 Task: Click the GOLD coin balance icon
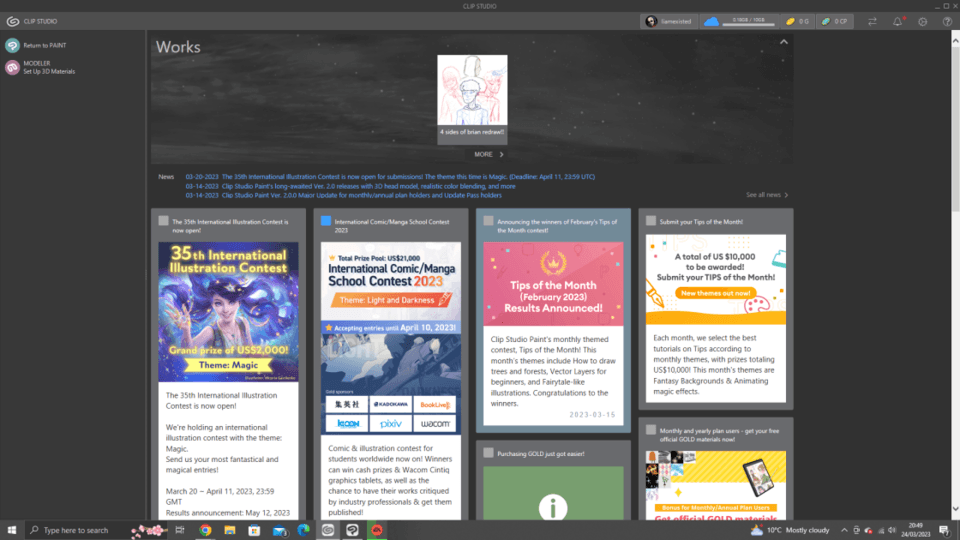(790, 21)
